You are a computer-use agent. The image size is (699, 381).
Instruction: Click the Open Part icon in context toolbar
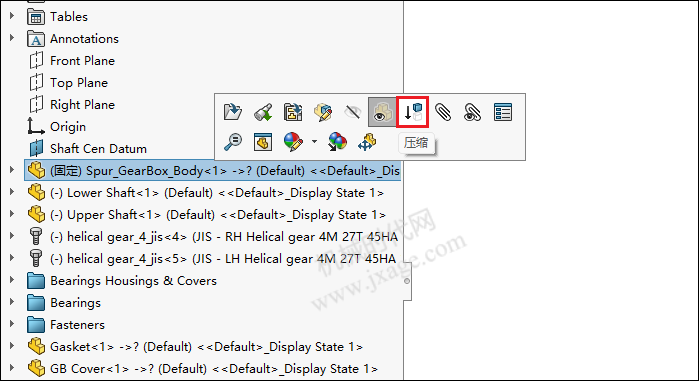tap(233, 112)
